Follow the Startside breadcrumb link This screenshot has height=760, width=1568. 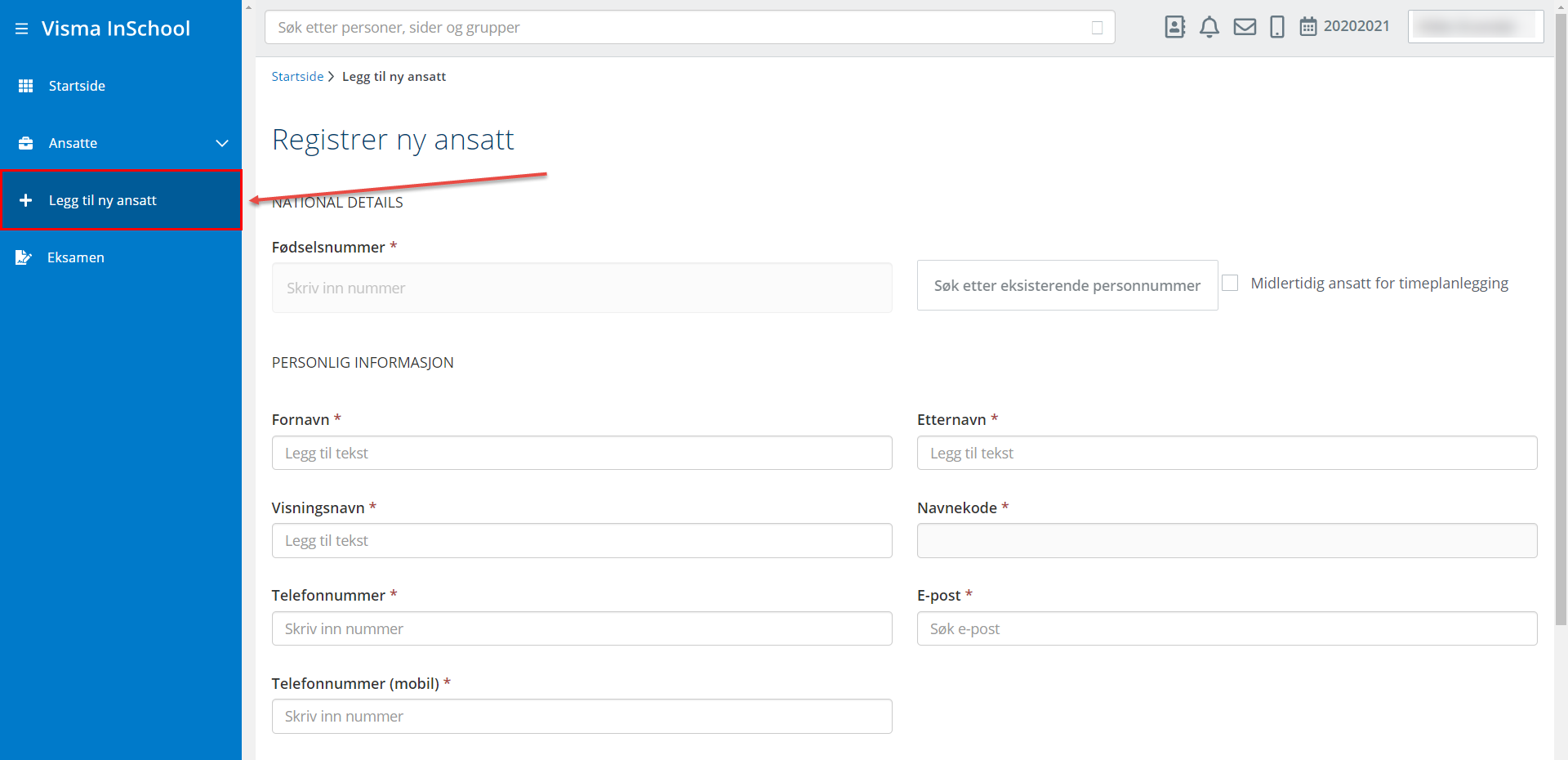[x=297, y=76]
